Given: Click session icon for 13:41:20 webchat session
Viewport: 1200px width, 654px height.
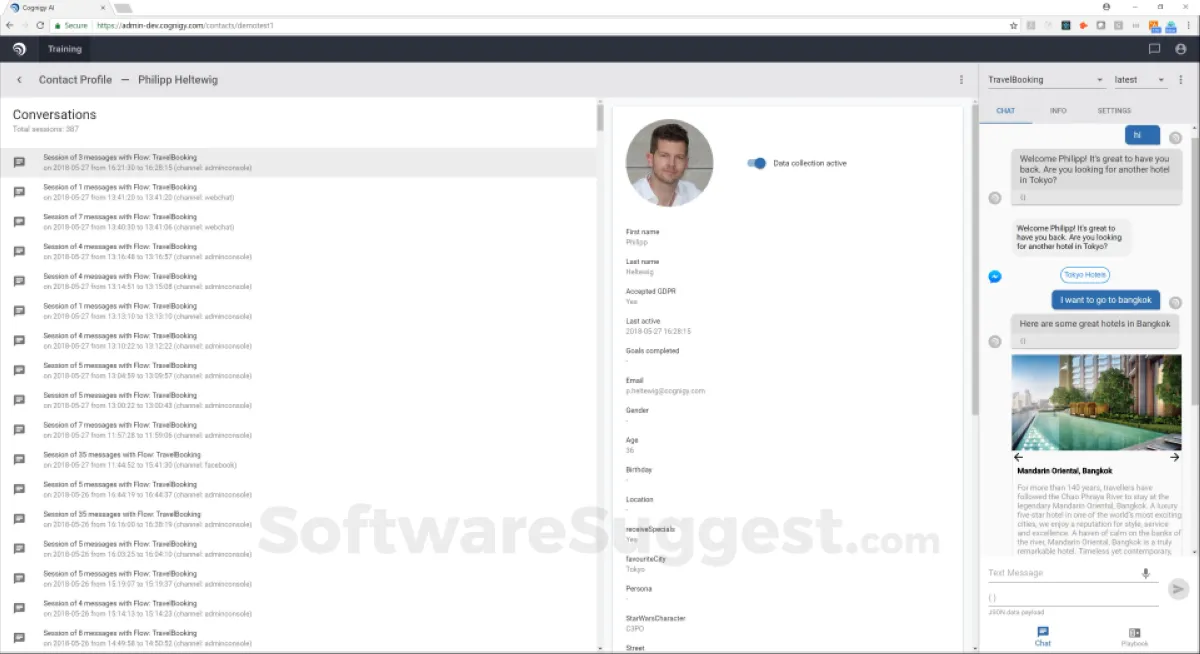Looking at the screenshot, I should click(x=19, y=192).
